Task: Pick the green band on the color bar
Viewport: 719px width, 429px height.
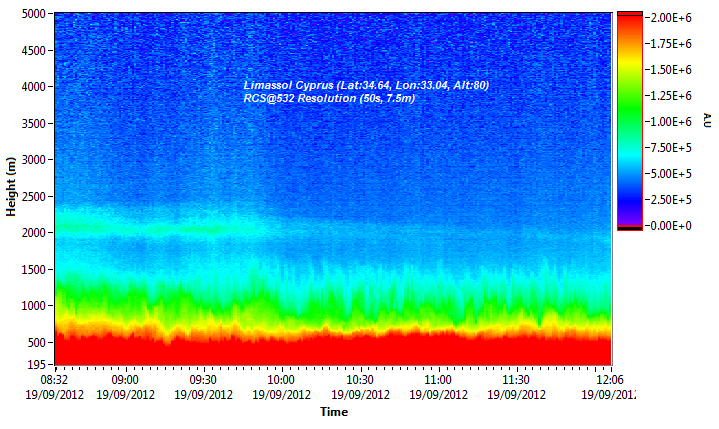Action: click(x=630, y=118)
